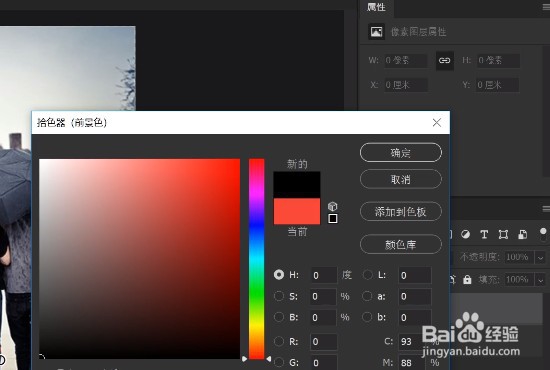Click the 取消 cancel button
Viewport: 550px width, 370px height.
(401, 179)
